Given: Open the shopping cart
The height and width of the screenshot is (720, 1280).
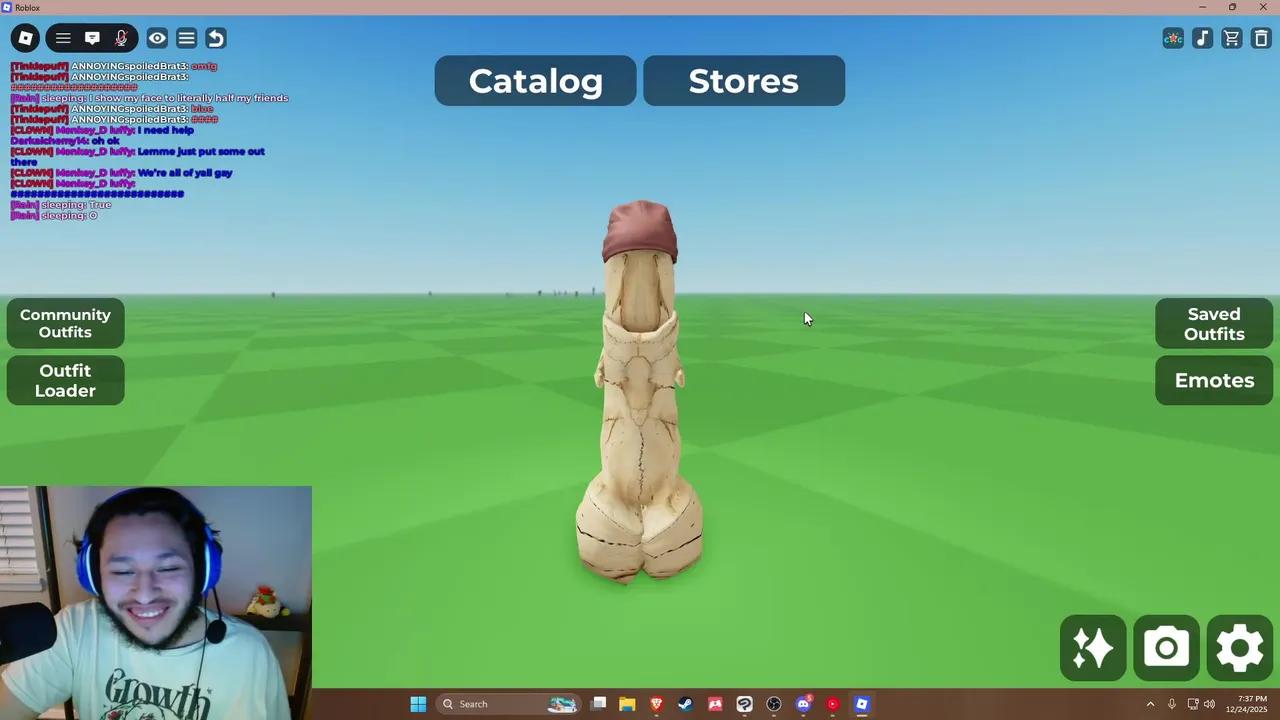Looking at the screenshot, I should (1232, 38).
